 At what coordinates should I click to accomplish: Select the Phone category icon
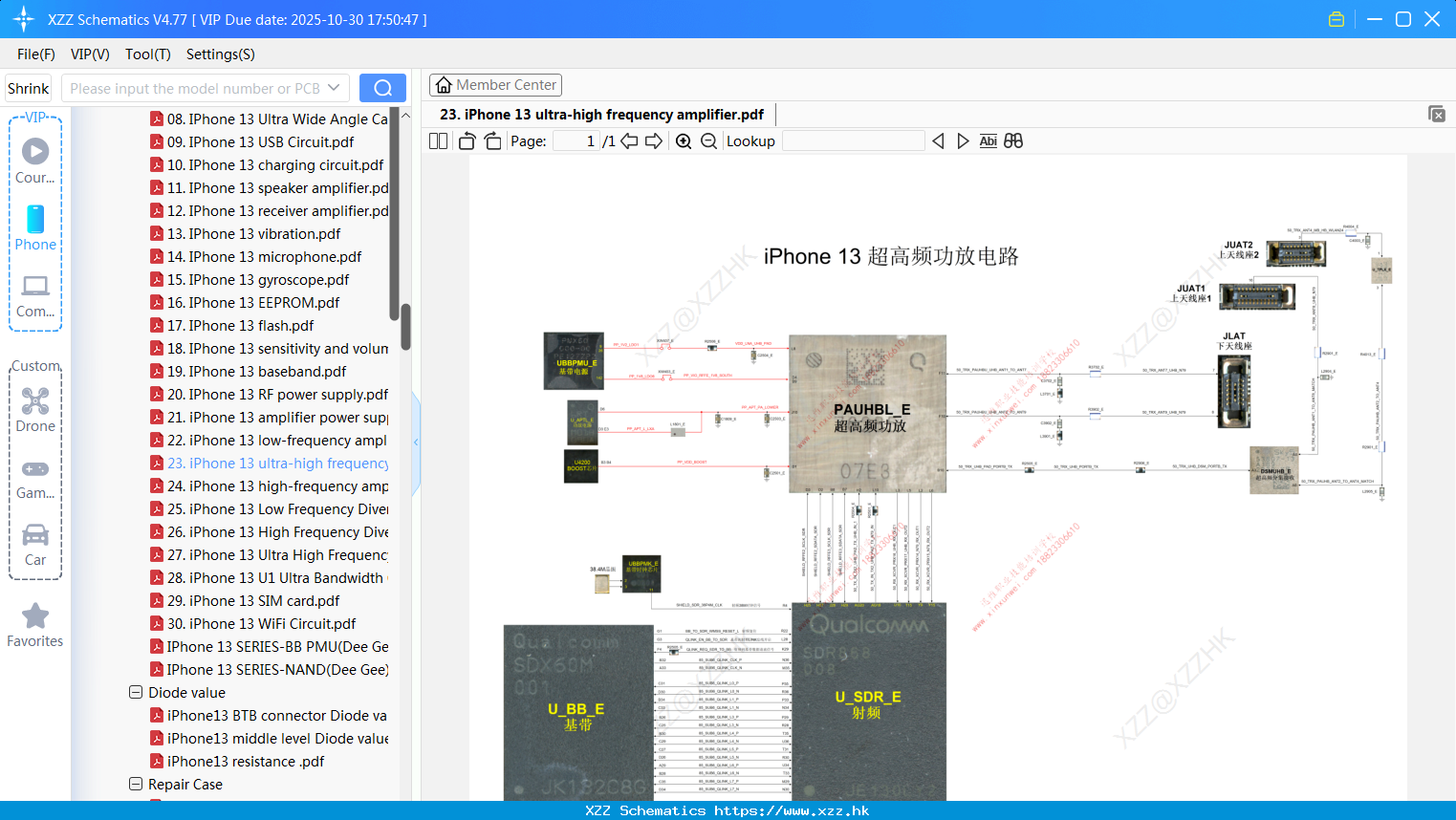(35, 227)
